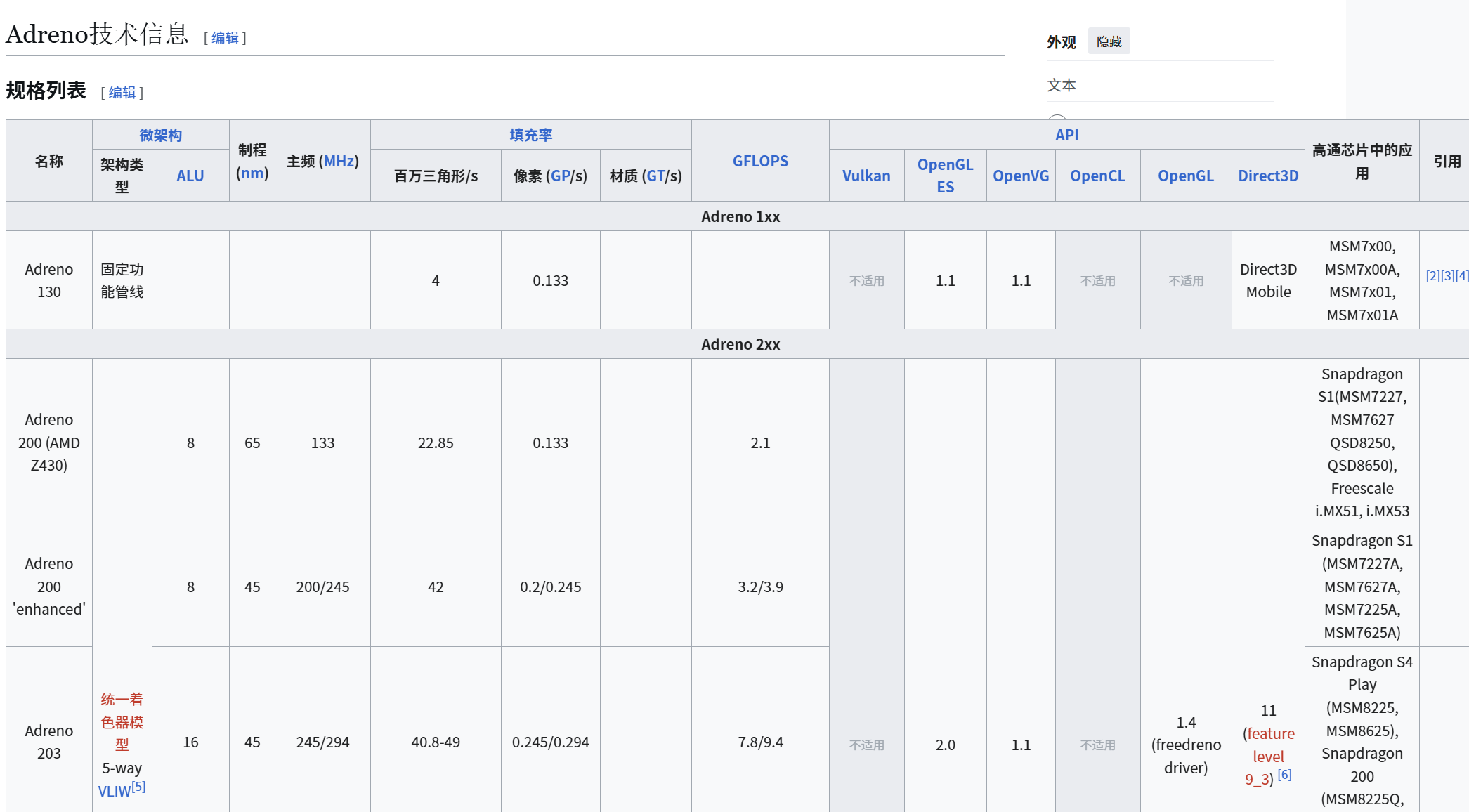Open the GFLOPS column header link

click(760, 161)
